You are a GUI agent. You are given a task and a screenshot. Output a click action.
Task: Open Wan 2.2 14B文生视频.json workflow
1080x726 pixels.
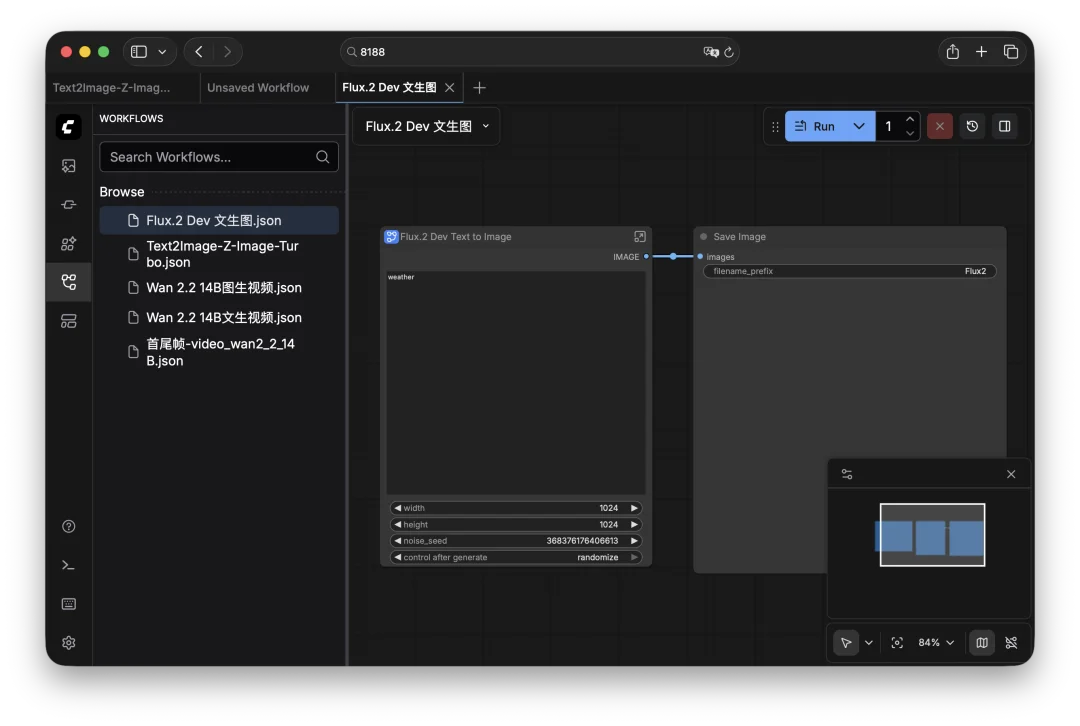(x=224, y=318)
